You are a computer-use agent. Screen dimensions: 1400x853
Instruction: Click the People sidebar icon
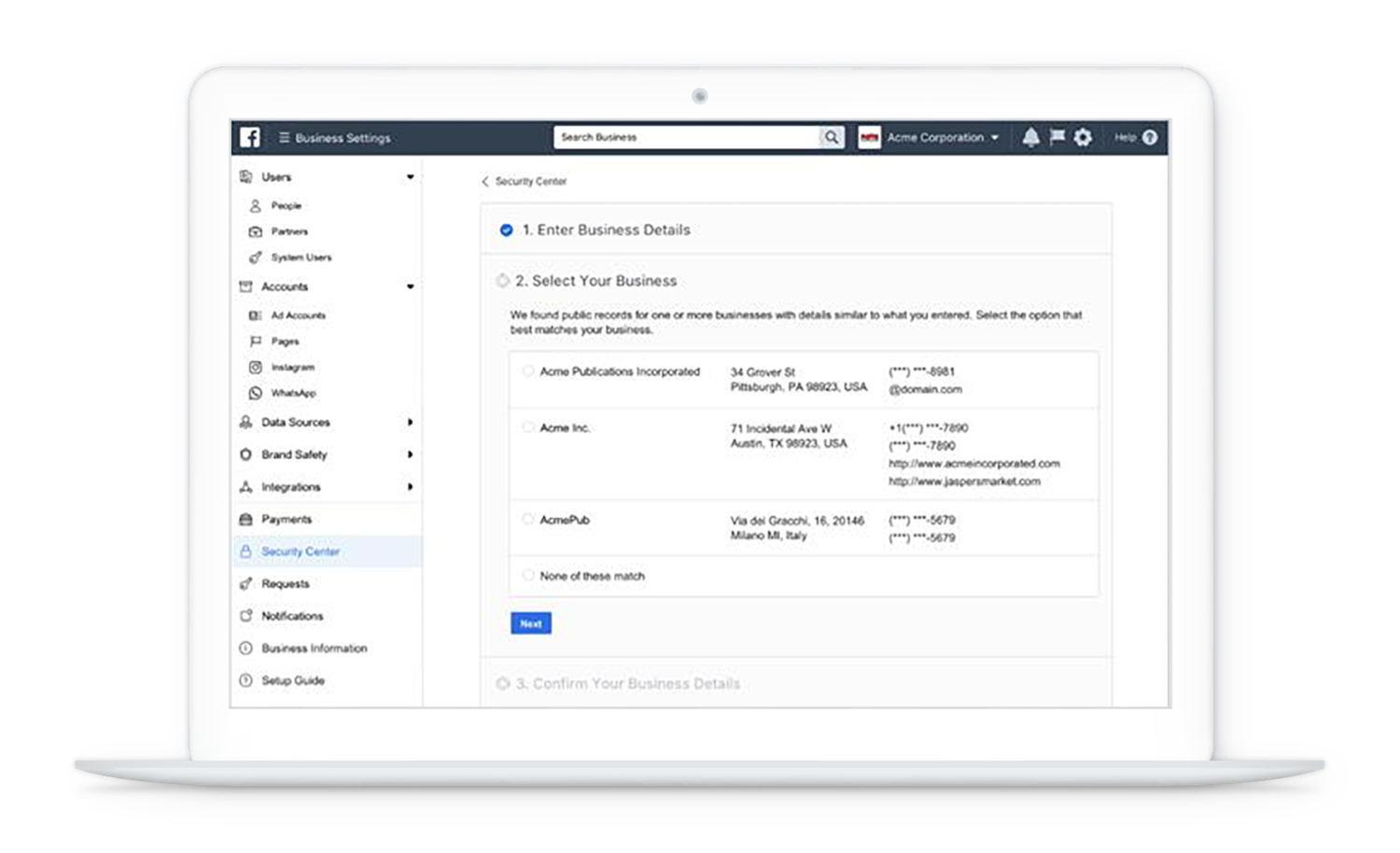(x=255, y=205)
